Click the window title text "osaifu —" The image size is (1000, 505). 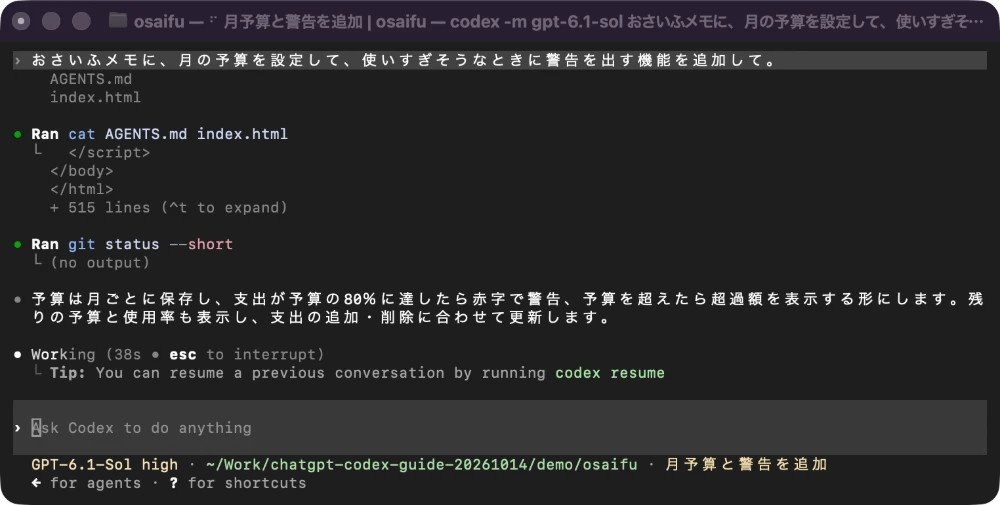click(x=168, y=22)
